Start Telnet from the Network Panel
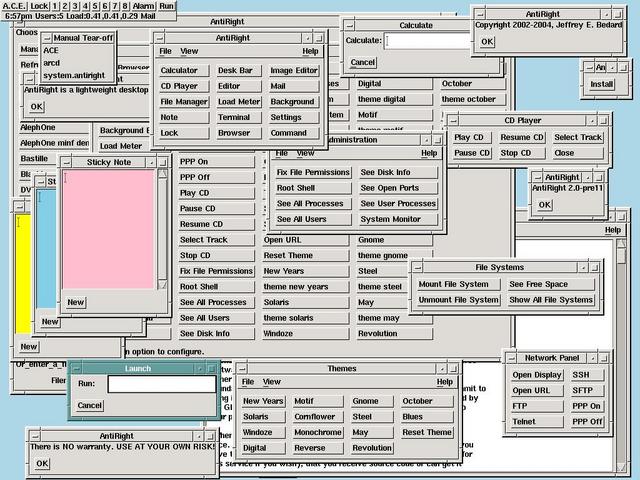The width and height of the screenshot is (640, 480). (525, 422)
